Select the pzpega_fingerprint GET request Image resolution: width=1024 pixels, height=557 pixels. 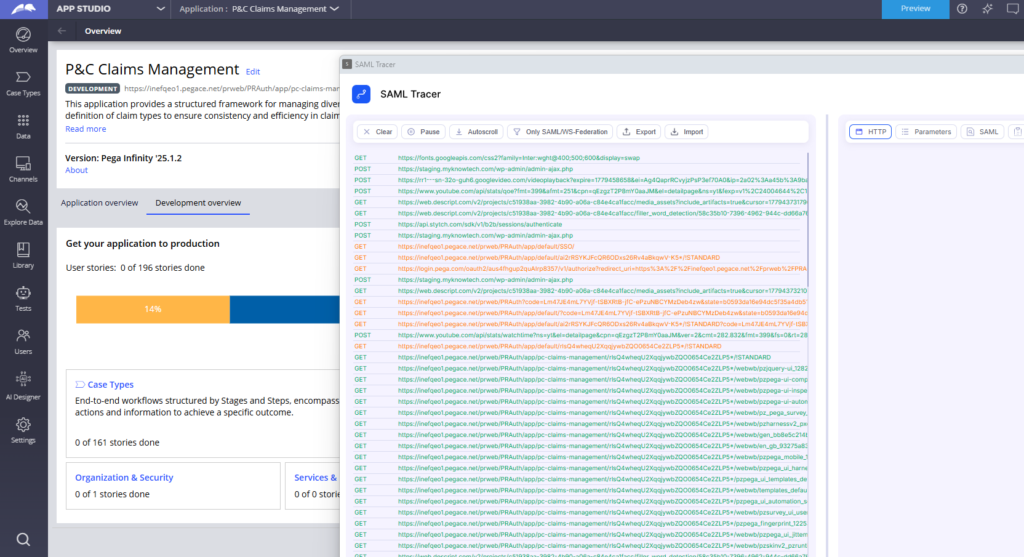click(x=581, y=524)
